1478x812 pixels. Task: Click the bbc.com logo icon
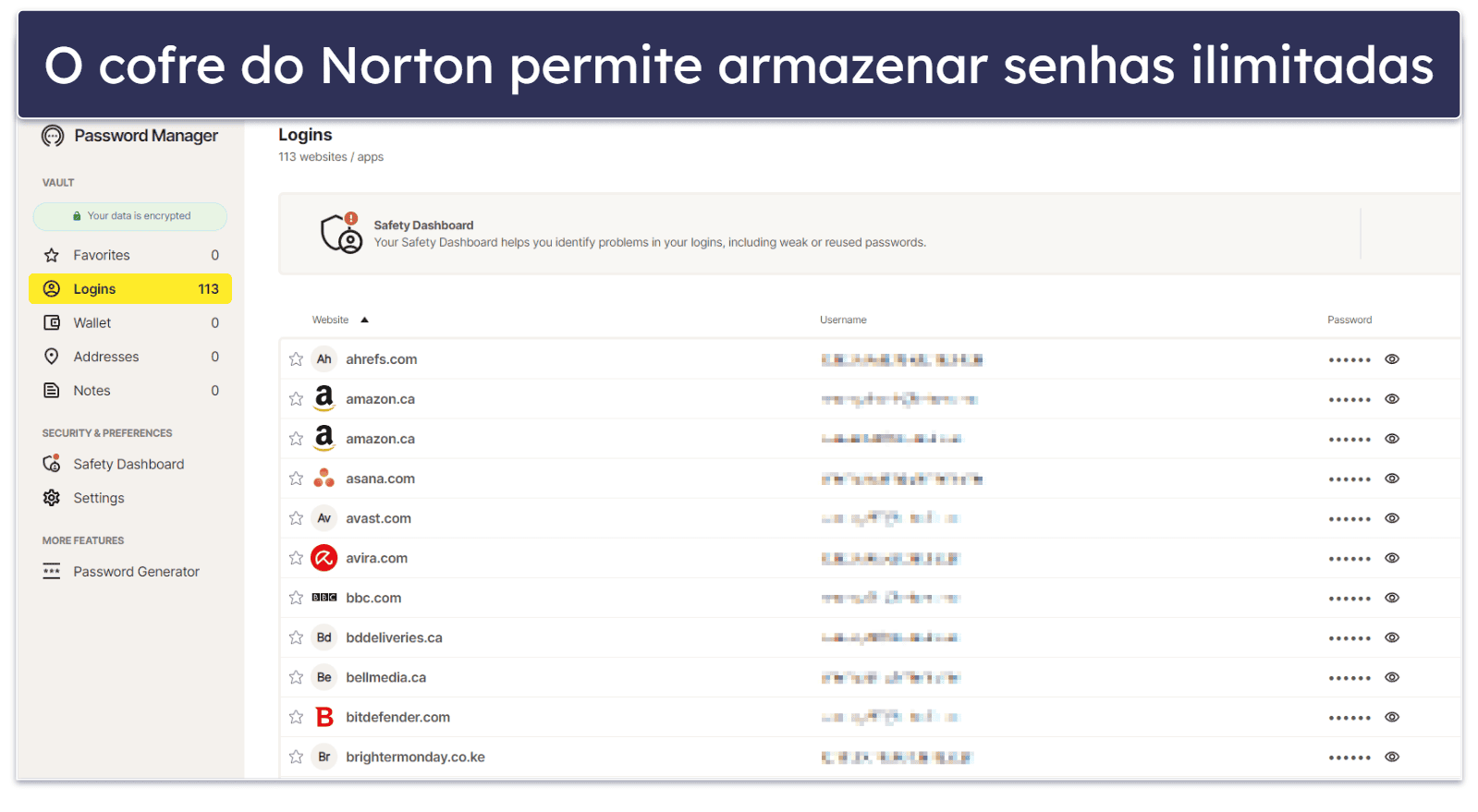coord(324,598)
